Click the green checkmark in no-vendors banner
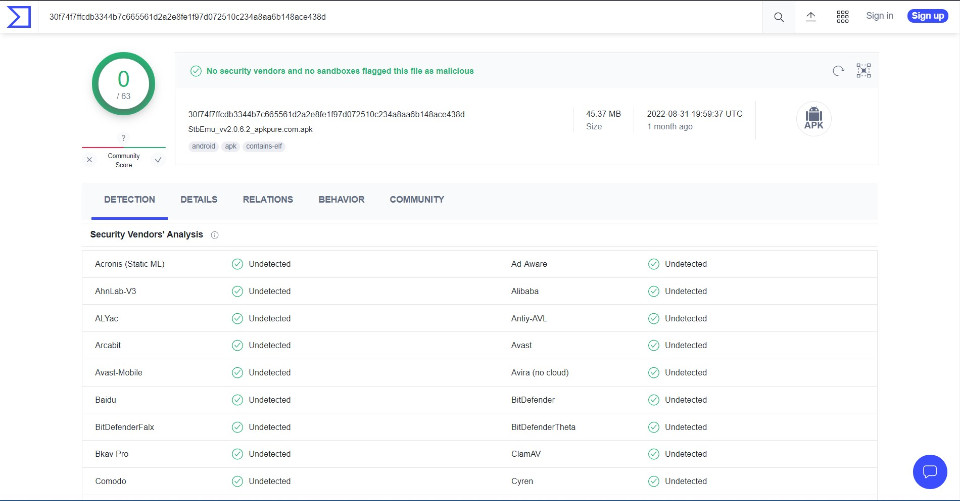 (x=196, y=71)
